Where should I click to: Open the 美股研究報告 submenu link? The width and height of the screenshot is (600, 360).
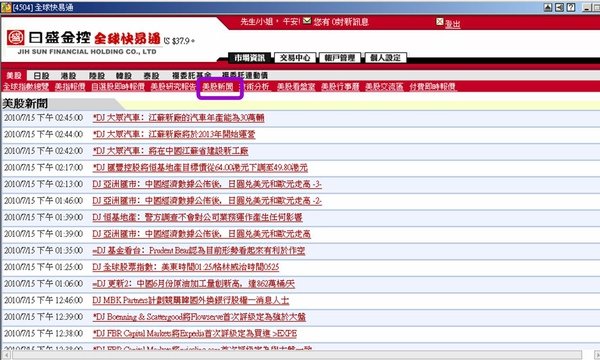coord(173,87)
